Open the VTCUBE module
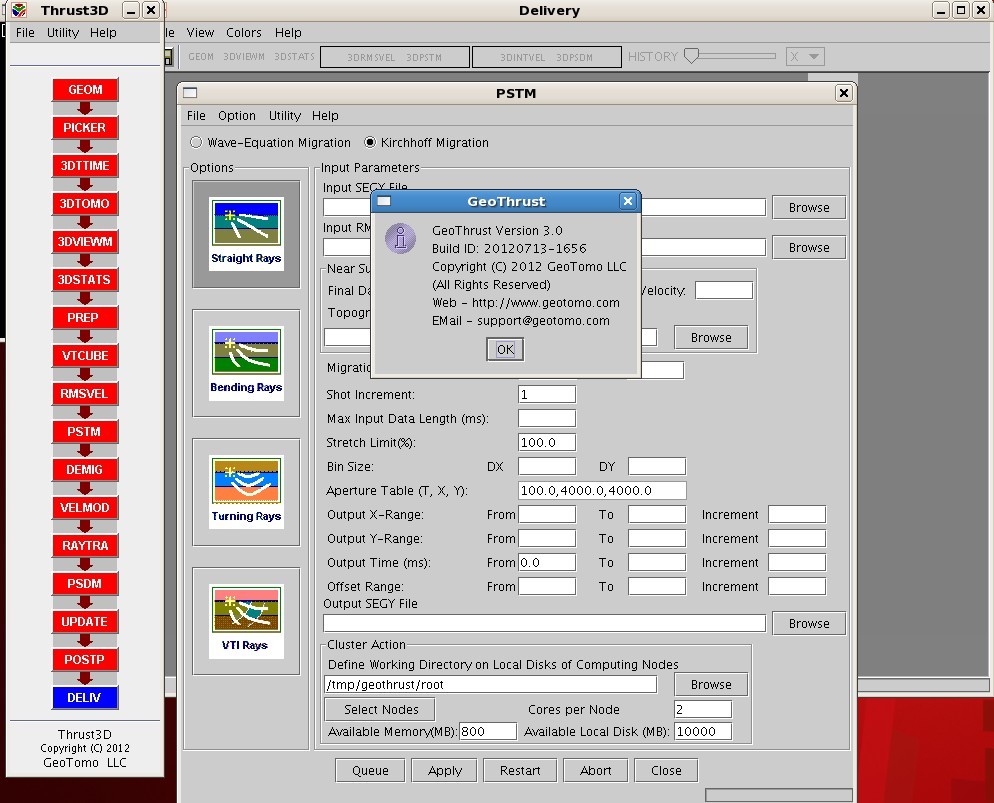Image resolution: width=994 pixels, height=803 pixels. (x=85, y=356)
